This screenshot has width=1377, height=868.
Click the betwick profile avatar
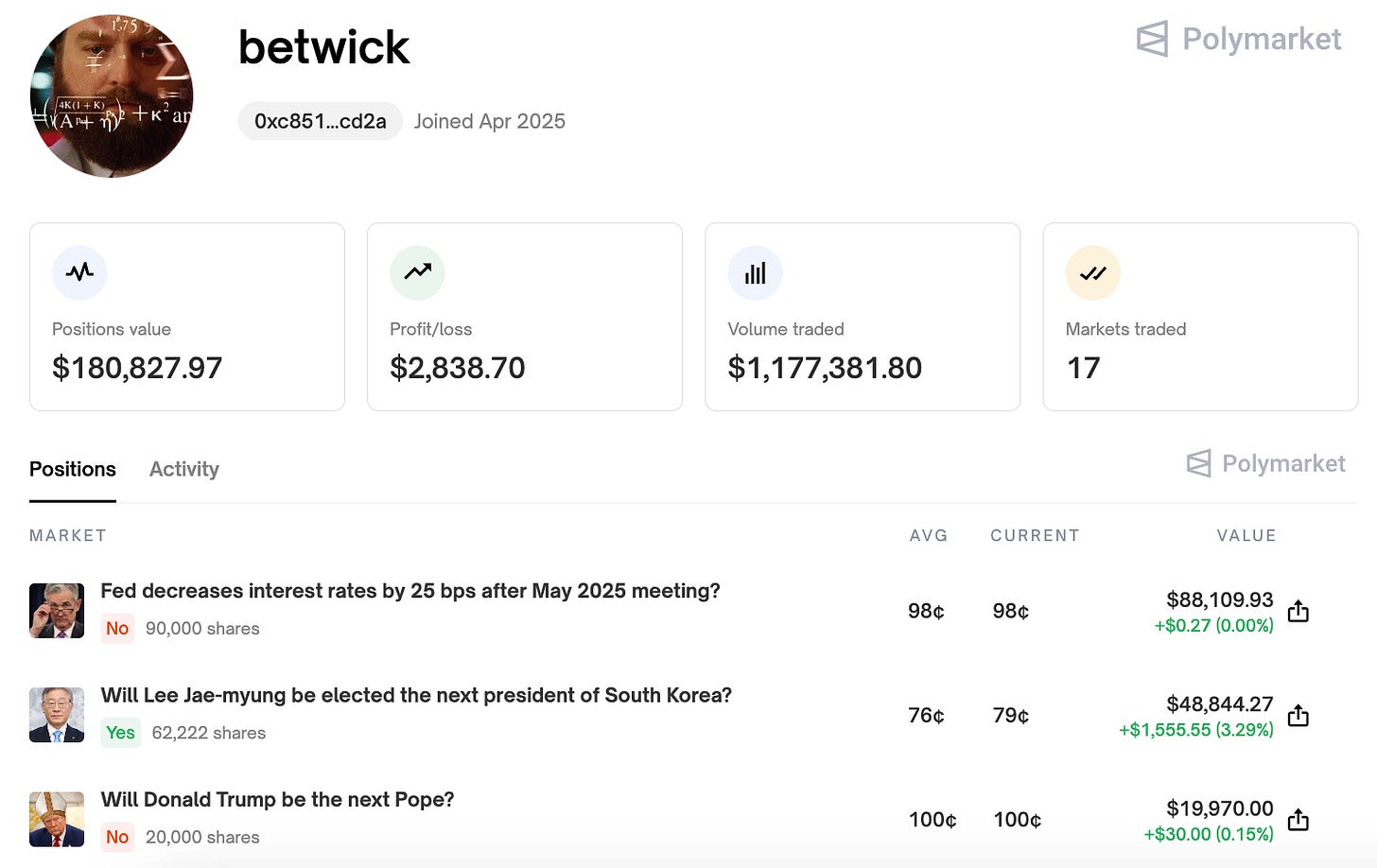112,95
